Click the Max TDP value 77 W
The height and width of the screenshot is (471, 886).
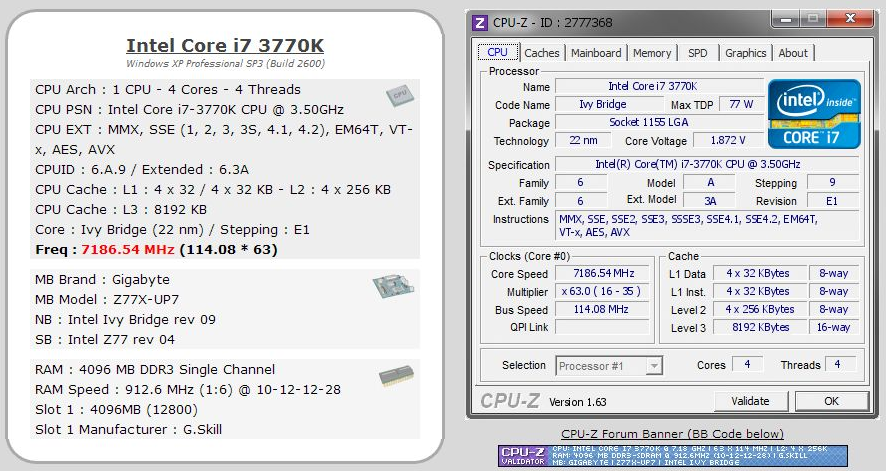pos(741,104)
